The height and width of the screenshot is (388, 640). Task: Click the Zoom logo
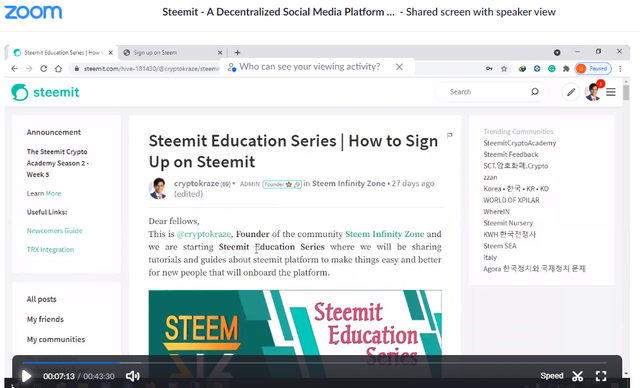pyautogui.click(x=33, y=12)
